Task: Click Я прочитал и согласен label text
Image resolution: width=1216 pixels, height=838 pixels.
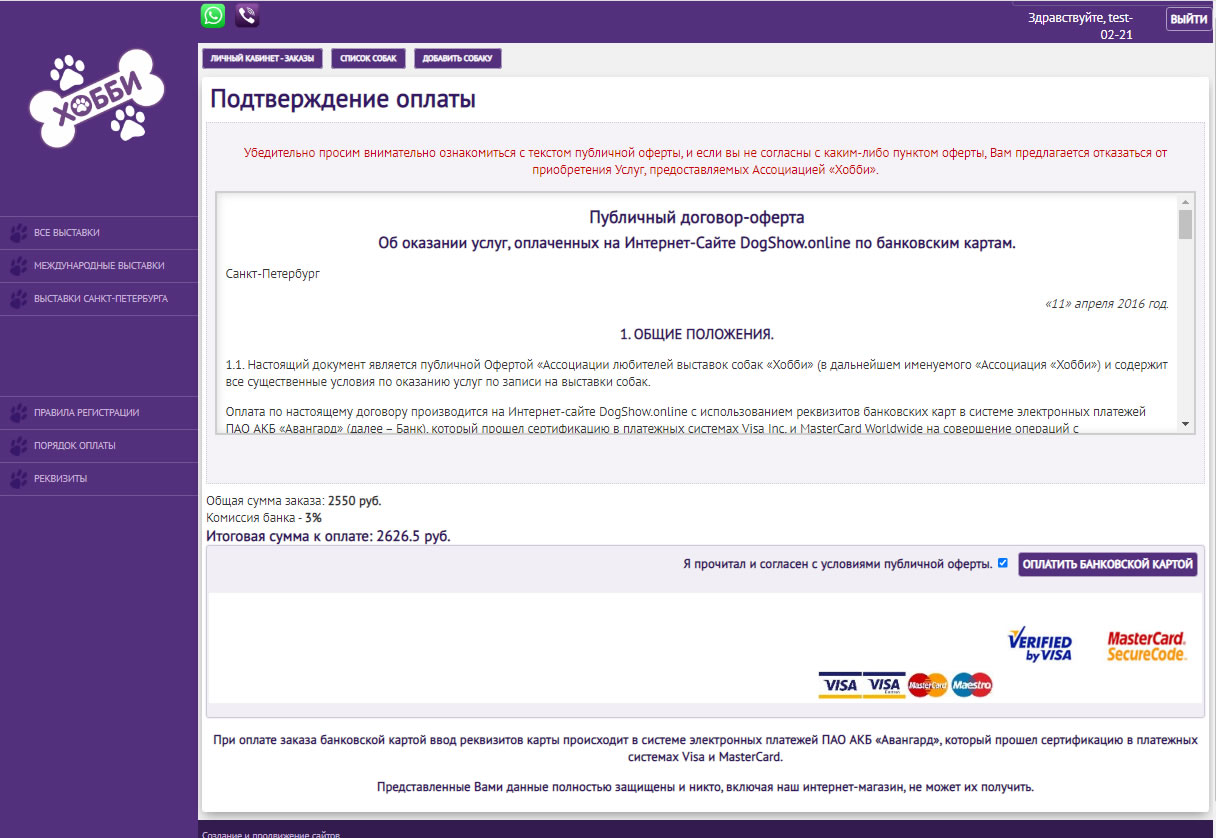Action: [x=838, y=564]
